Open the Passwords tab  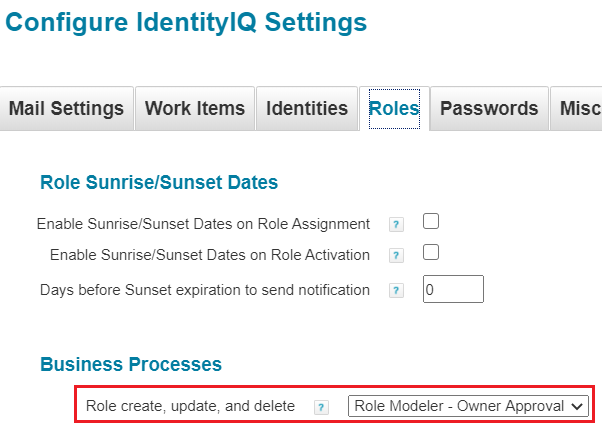(x=489, y=109)
